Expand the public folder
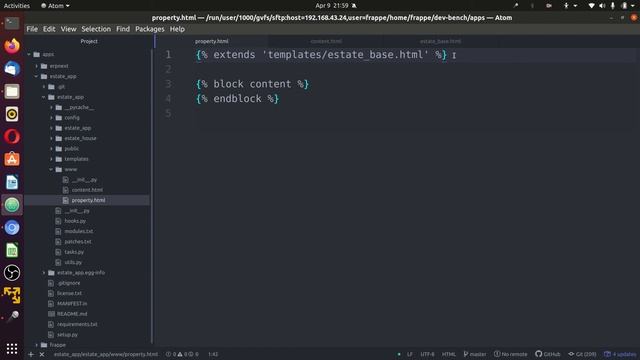The height and width of the screenshot is (360, 640). click(51, 149)
